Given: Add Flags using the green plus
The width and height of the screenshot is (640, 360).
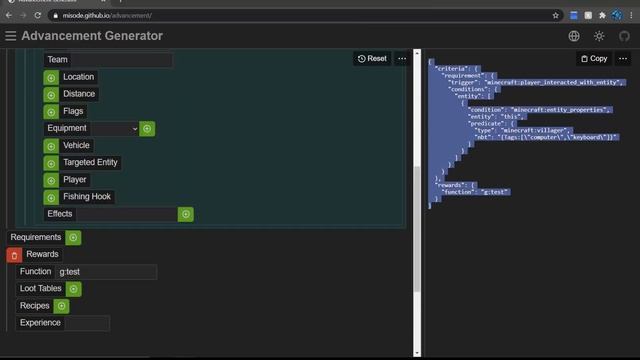Looking at the screenshot, I should (x=51, y=112).
